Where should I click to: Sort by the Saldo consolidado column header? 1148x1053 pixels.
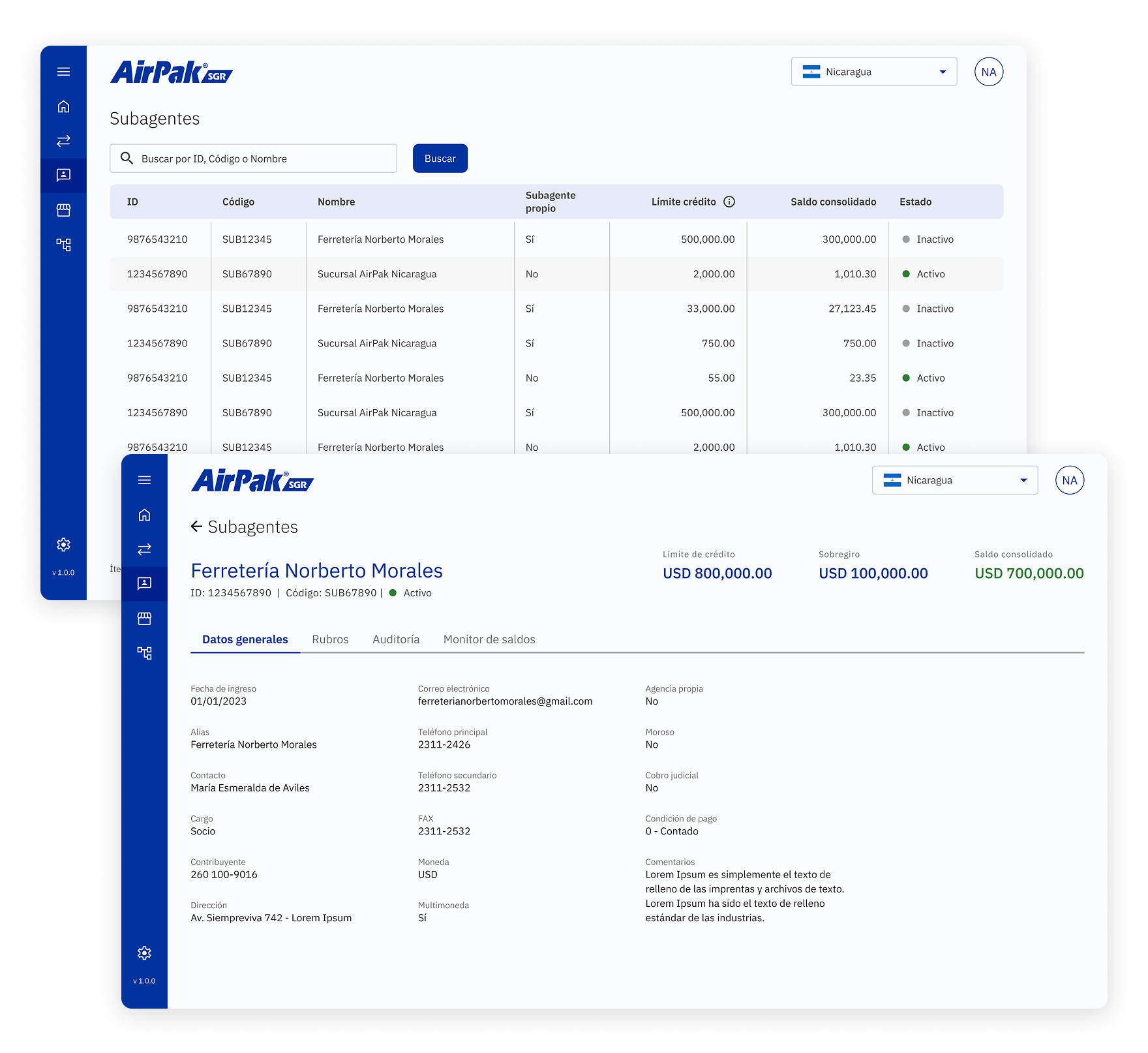[x=833, y=202]
